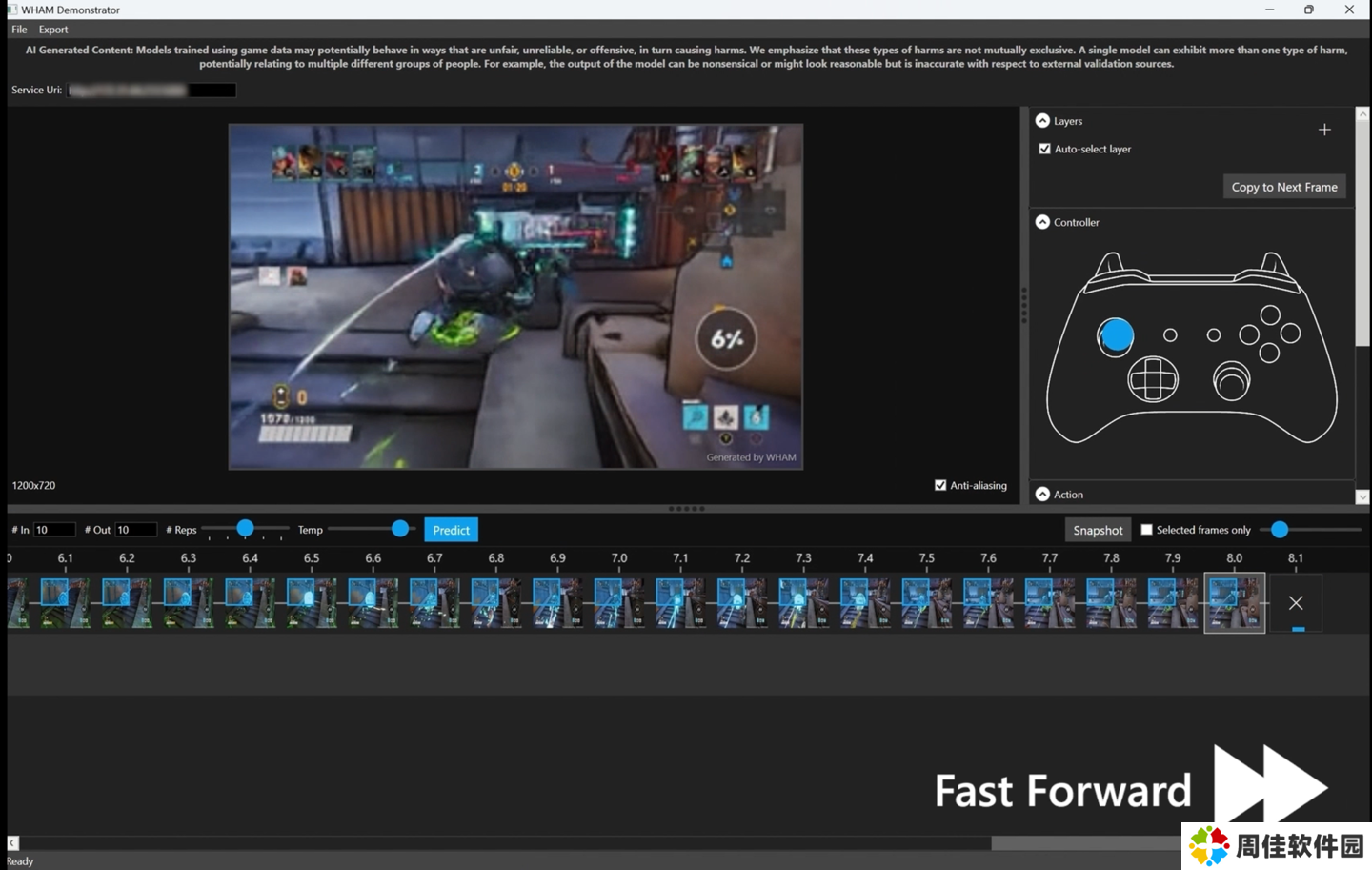Click the controller's Menu (right center) button

click(x=1214, y=335)
